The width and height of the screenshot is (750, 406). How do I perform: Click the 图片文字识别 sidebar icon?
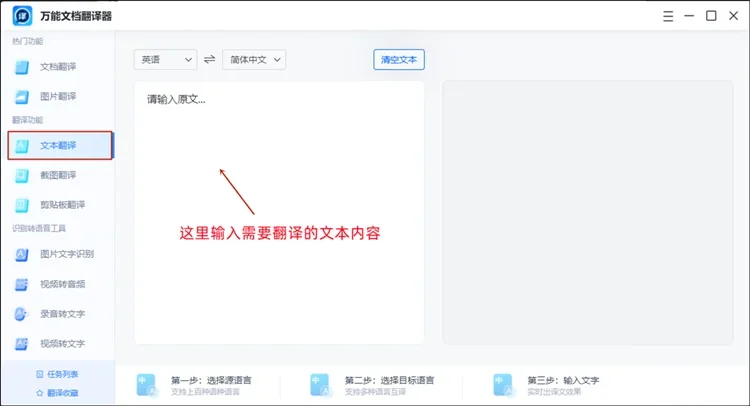pyautogui.click(x=22, y=254)
